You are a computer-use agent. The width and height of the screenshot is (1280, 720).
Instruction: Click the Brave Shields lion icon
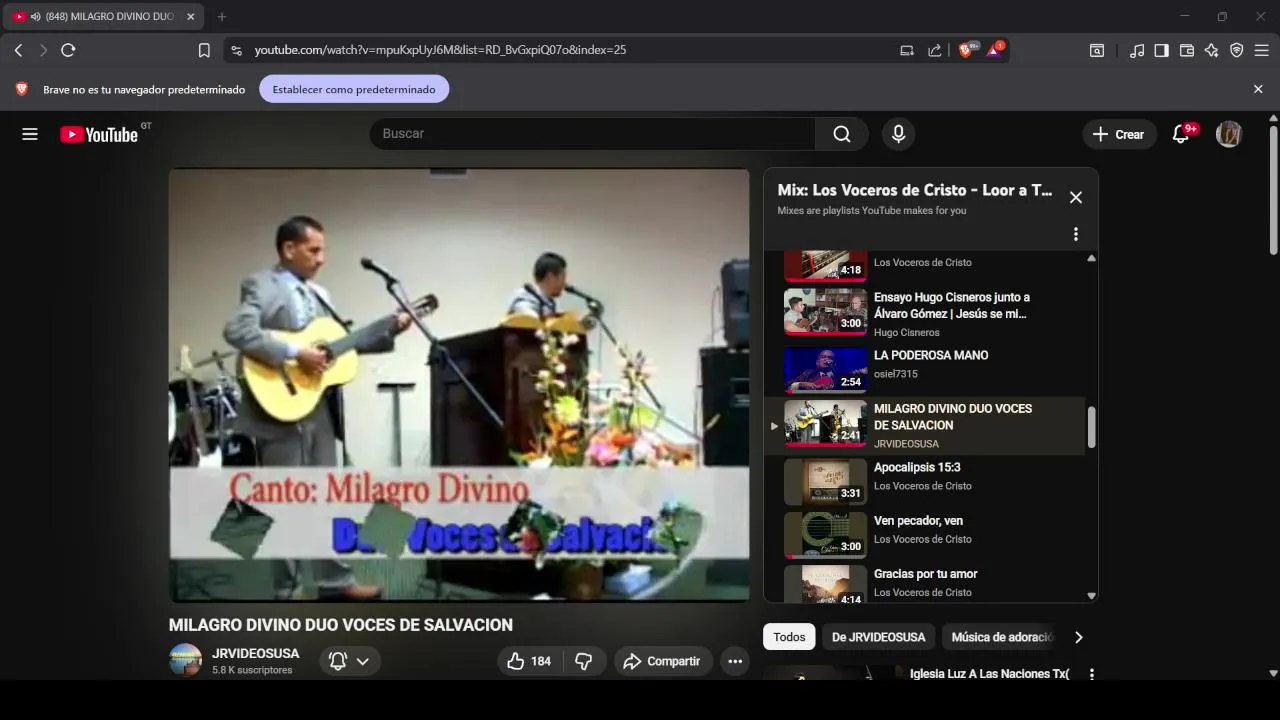pyautogui.click(x=967, y=49)
